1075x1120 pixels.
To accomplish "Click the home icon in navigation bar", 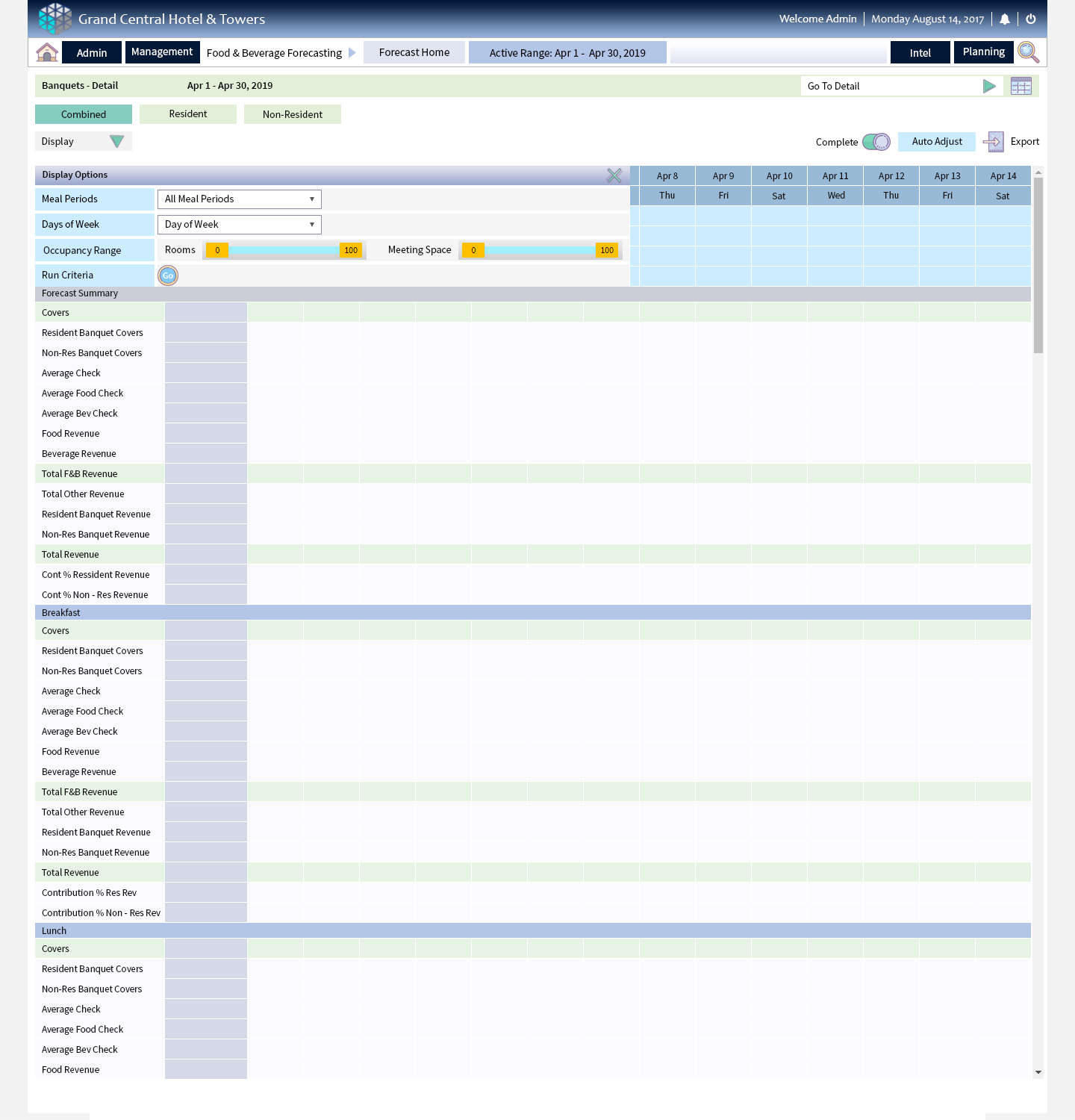I will tap(47, 52).
